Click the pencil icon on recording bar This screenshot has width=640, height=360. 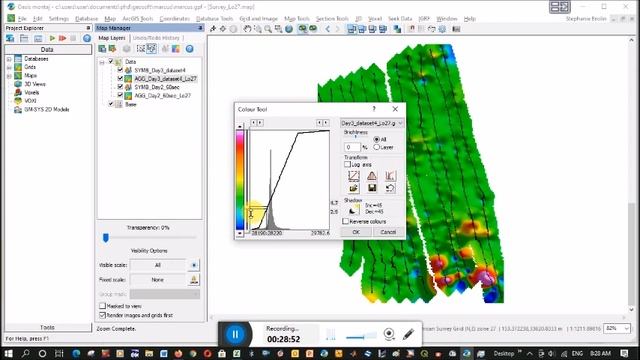(408, 334)
